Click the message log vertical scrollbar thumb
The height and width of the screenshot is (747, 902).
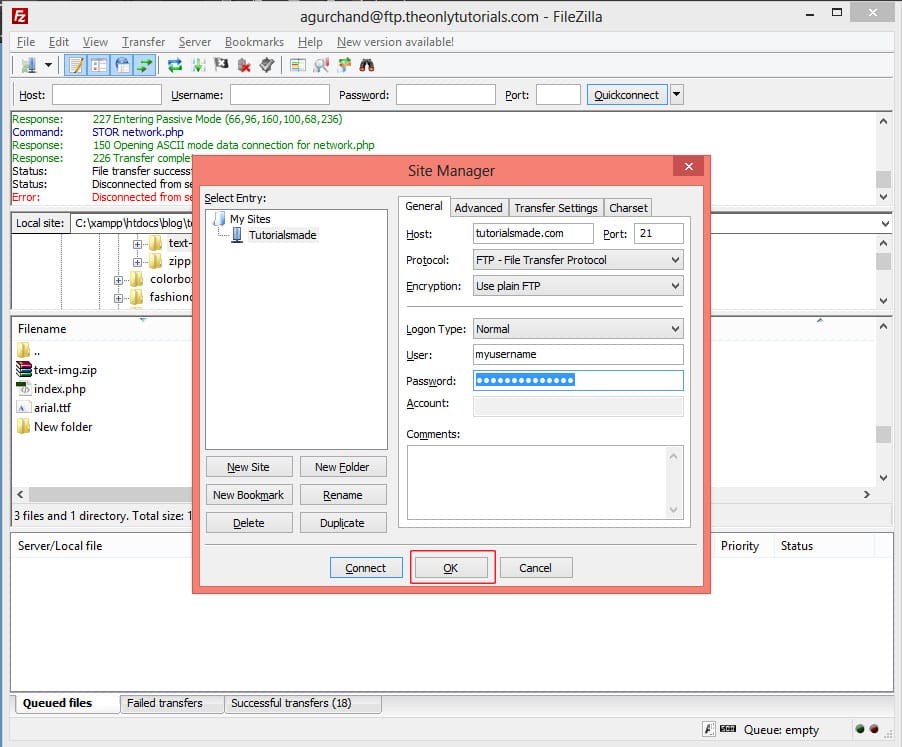pos(883,179)
